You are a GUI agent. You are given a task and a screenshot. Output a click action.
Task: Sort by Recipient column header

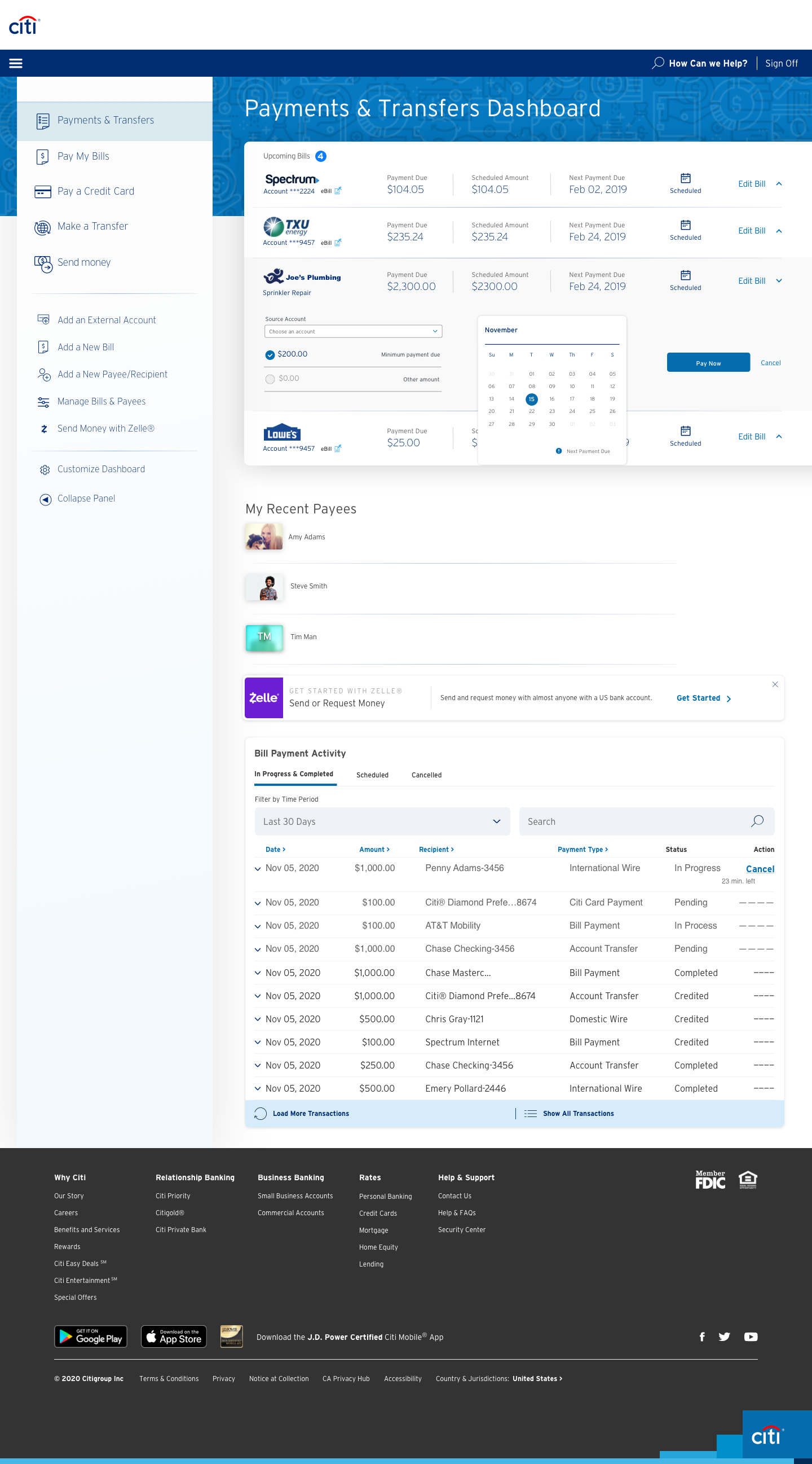[x=436, y=849]
